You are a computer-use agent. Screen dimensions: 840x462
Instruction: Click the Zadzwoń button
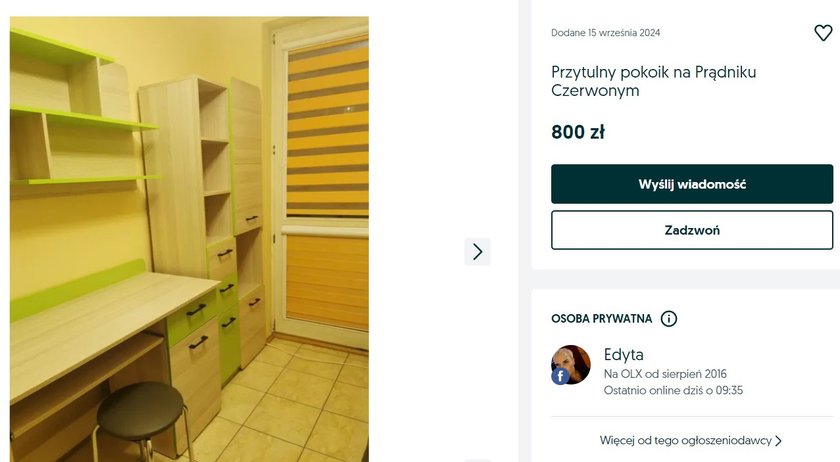tap(692, 230)
